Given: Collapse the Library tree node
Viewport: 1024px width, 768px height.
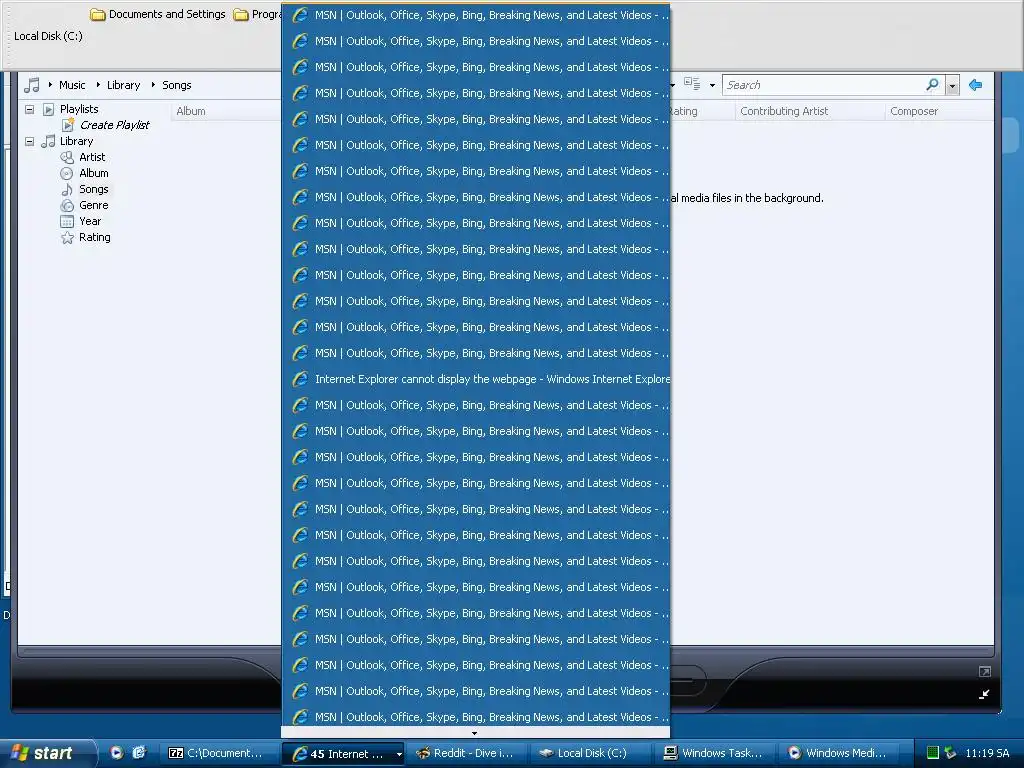Looking at the screenshot, I should (29, 141).
